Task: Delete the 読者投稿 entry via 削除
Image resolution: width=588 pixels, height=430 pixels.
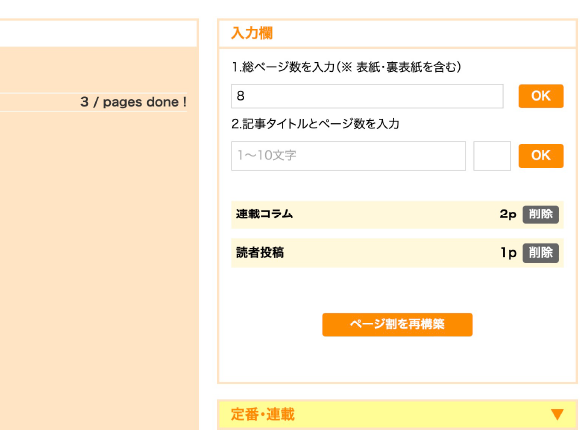Action: click(x=541, y=253)
